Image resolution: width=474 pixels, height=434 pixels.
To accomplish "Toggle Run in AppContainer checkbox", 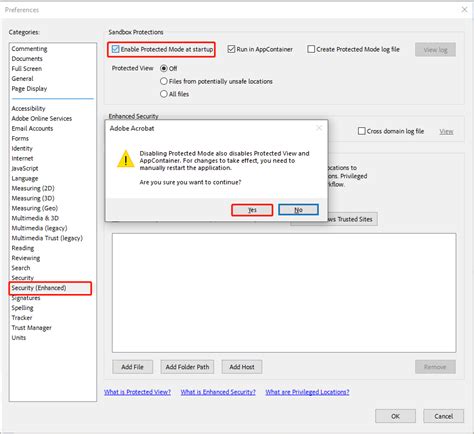I will pyautogui.click(x=231, y=49).
